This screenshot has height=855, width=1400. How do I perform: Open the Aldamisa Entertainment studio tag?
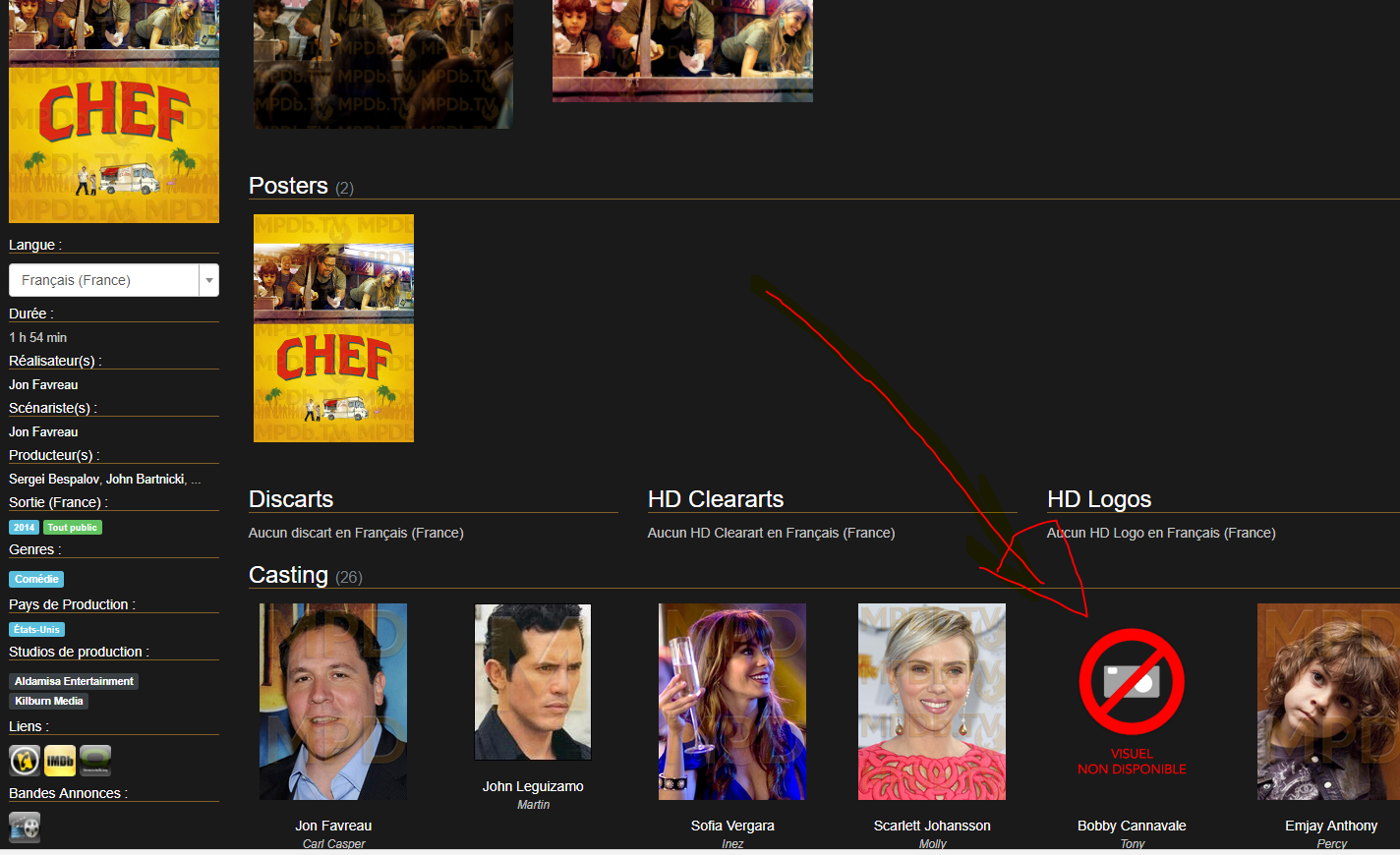click(x=74, y=681)
